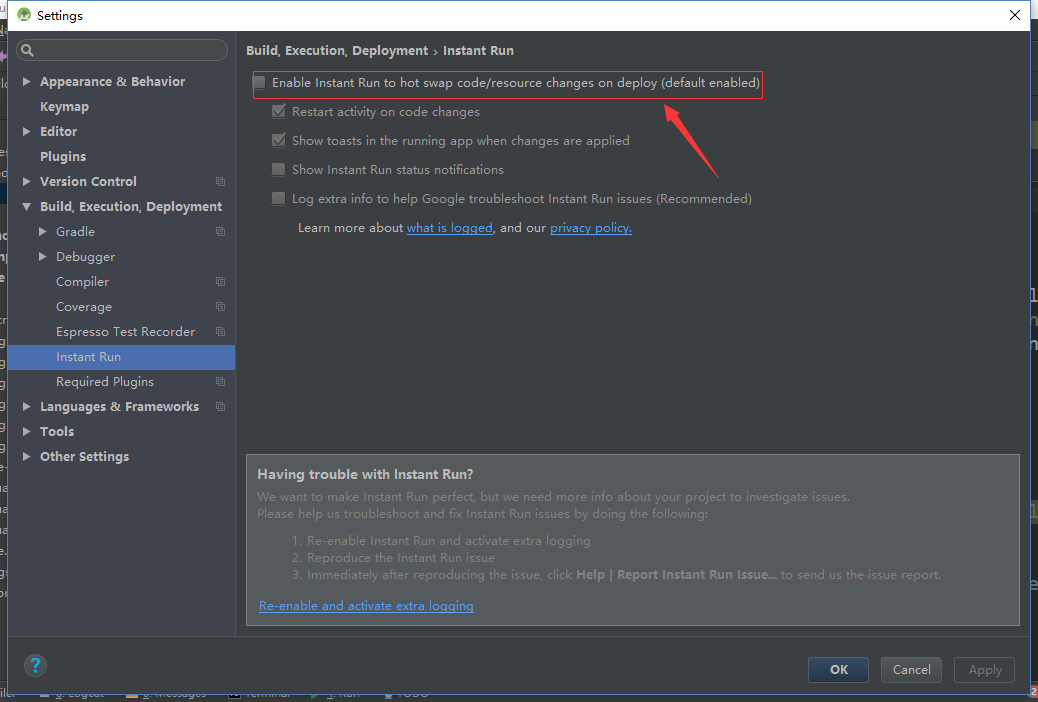The height and width of the screenshot is (702, 1038).
Task: Toggle Restart activity on code changes
Action: pos(279,111)
